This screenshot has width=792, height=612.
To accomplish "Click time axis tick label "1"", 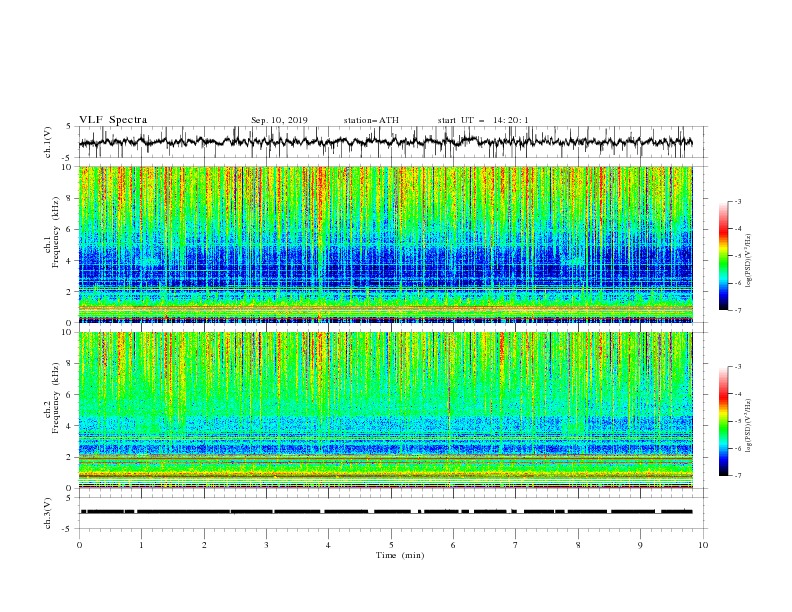I will (x=141, y=545).
